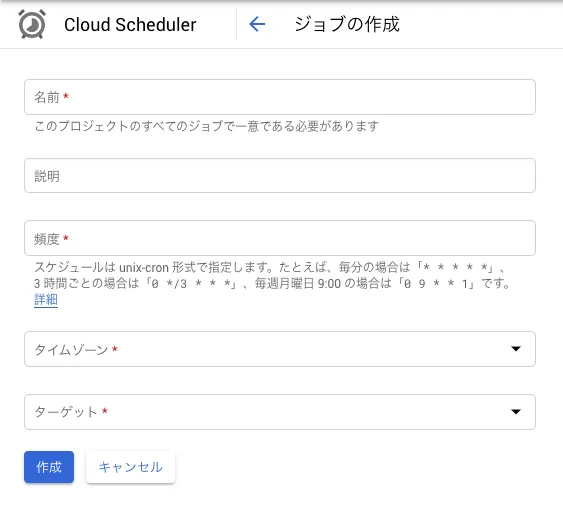The image size is (563, 510).
Task: Click the 名前 name input field
Action: [x=280, y=97]
